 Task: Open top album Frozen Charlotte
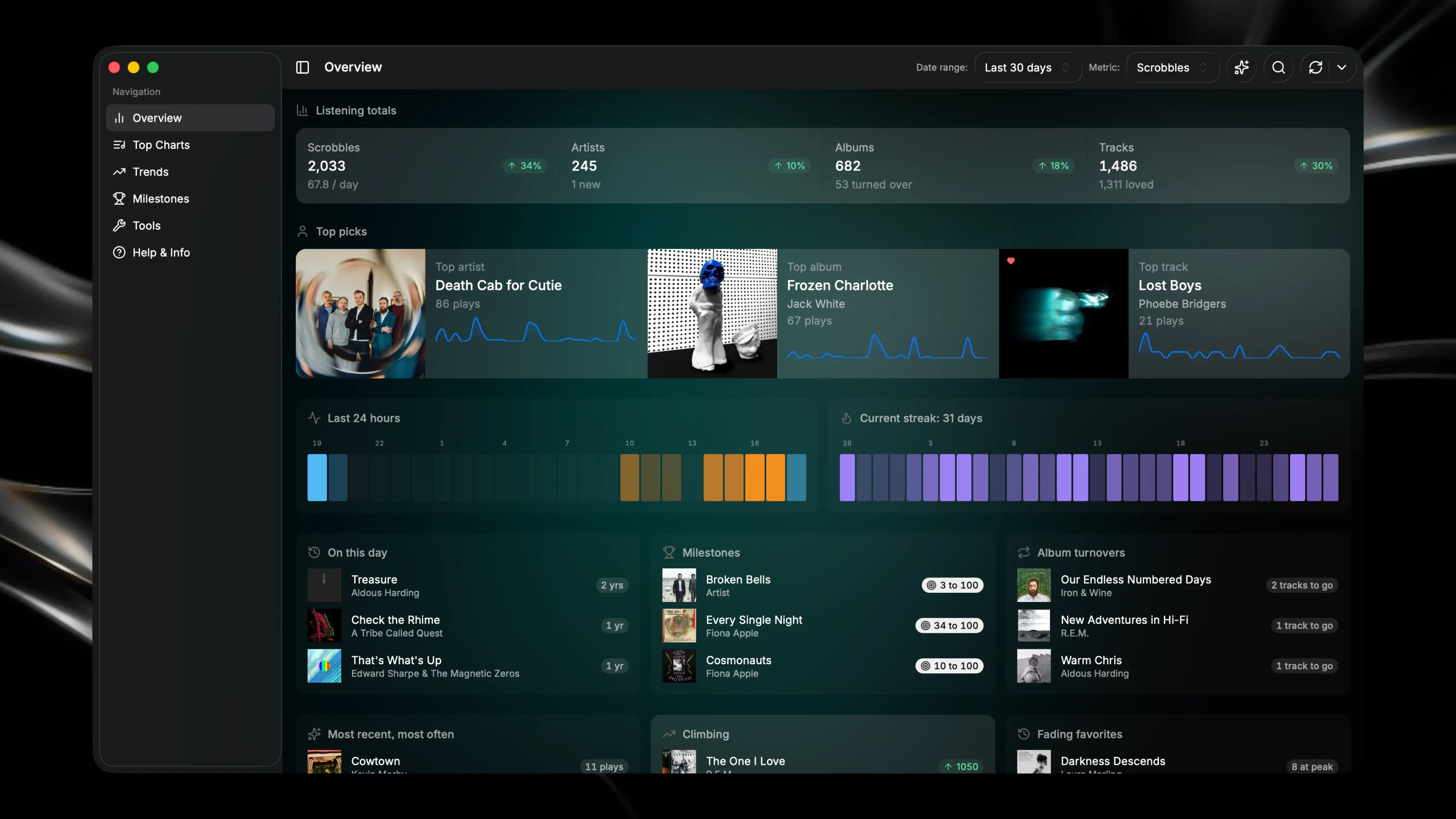tap(840, 285)
